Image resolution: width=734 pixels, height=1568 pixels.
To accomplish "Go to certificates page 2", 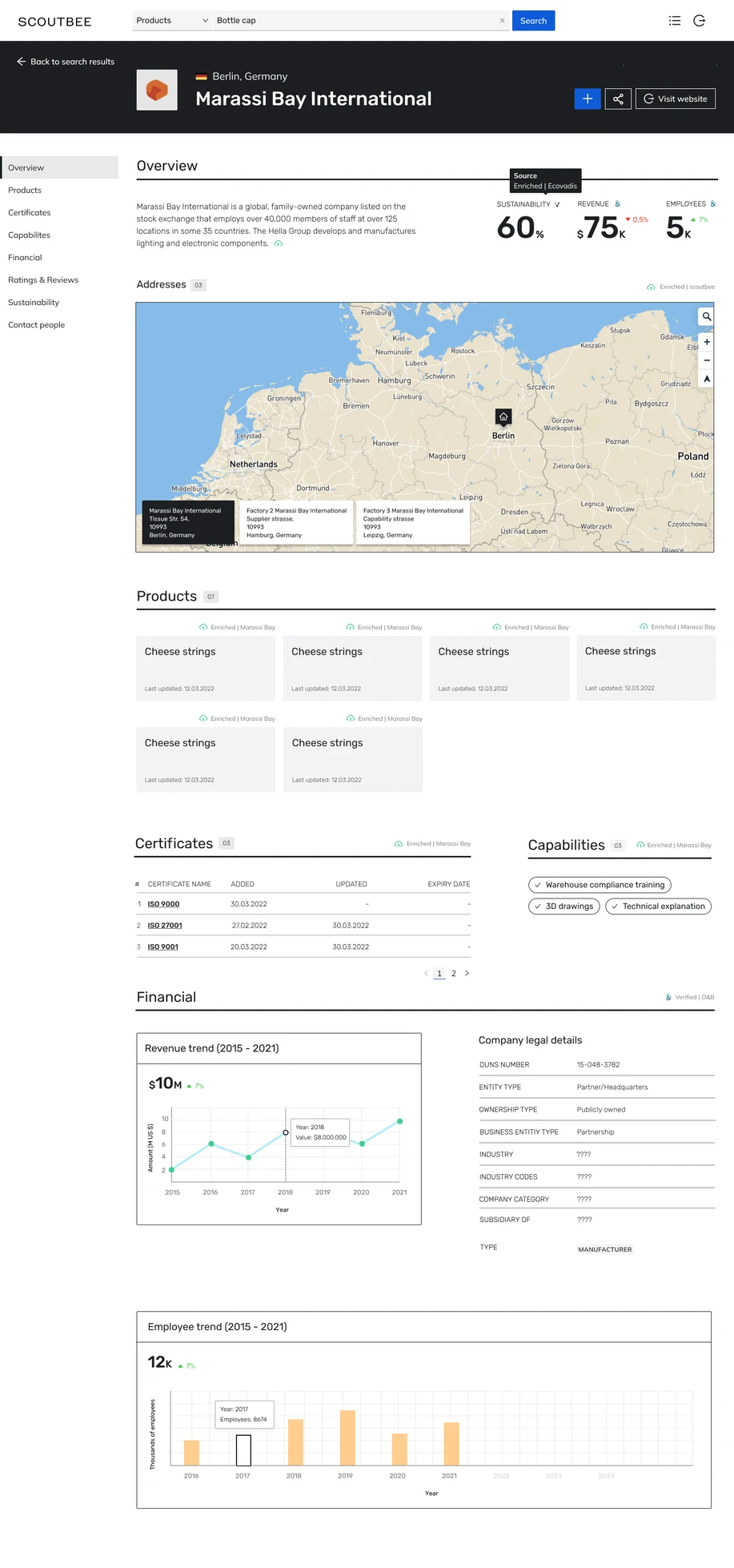I will [x=454, y=973].
